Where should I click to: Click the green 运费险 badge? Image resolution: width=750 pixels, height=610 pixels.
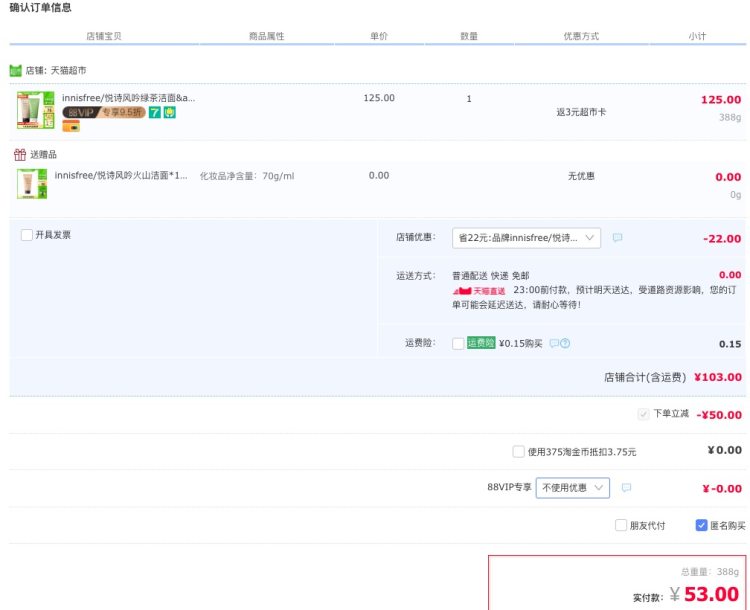[x=481, y=343]
